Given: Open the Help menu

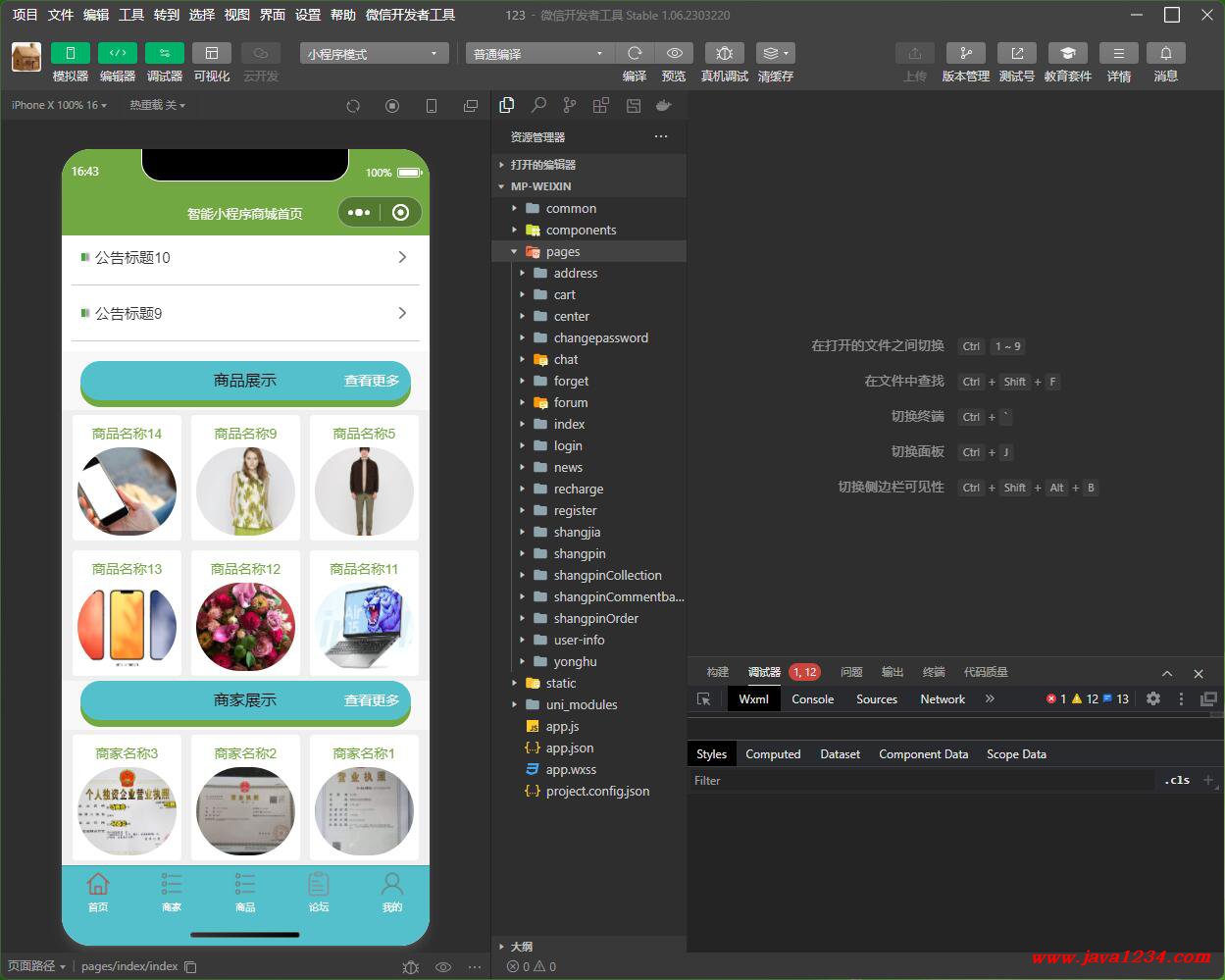Looking at the screenshot, I should [343, 15].
